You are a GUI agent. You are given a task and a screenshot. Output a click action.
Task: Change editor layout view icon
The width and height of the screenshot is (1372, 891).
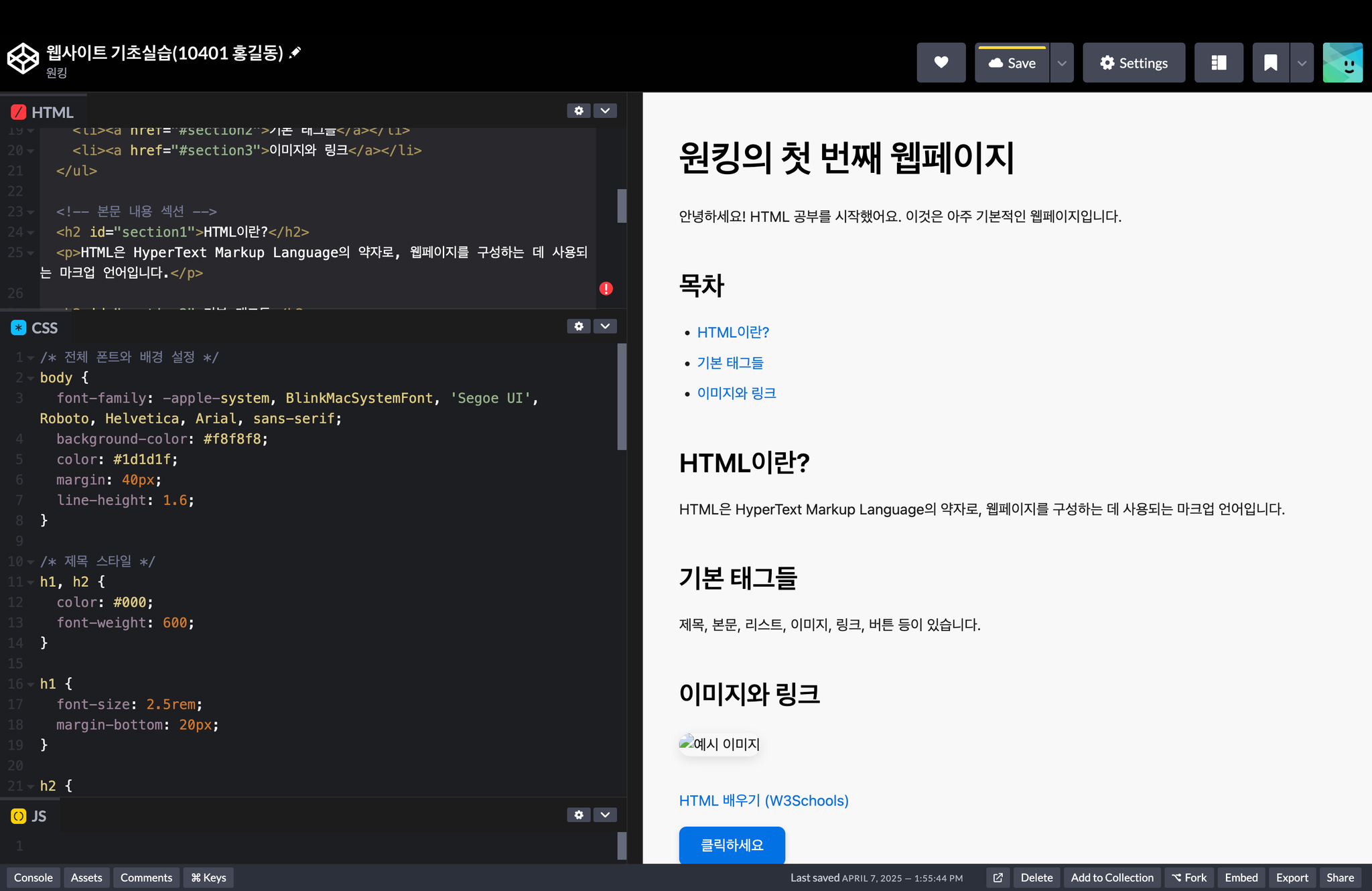[x=1219, y=62]
